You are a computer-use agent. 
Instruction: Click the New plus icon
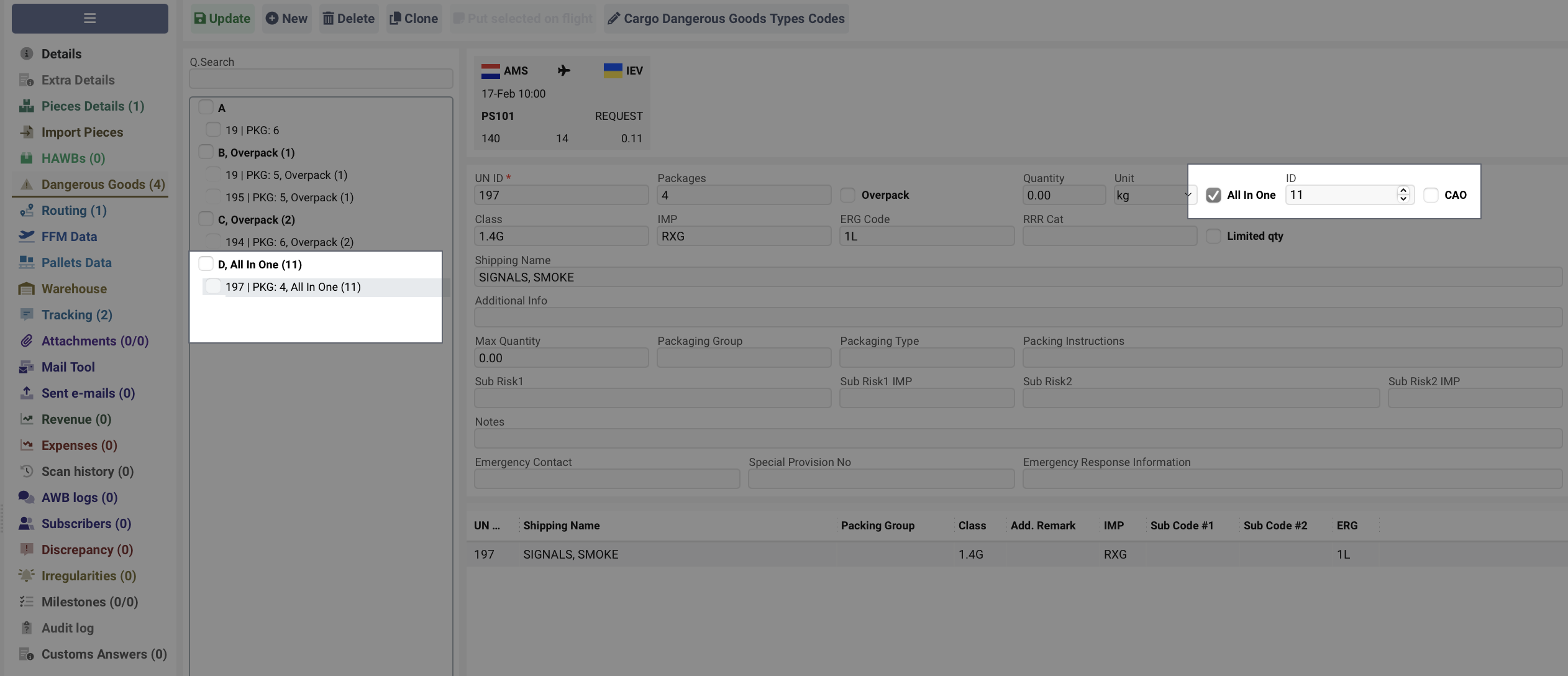pos(271,19)
